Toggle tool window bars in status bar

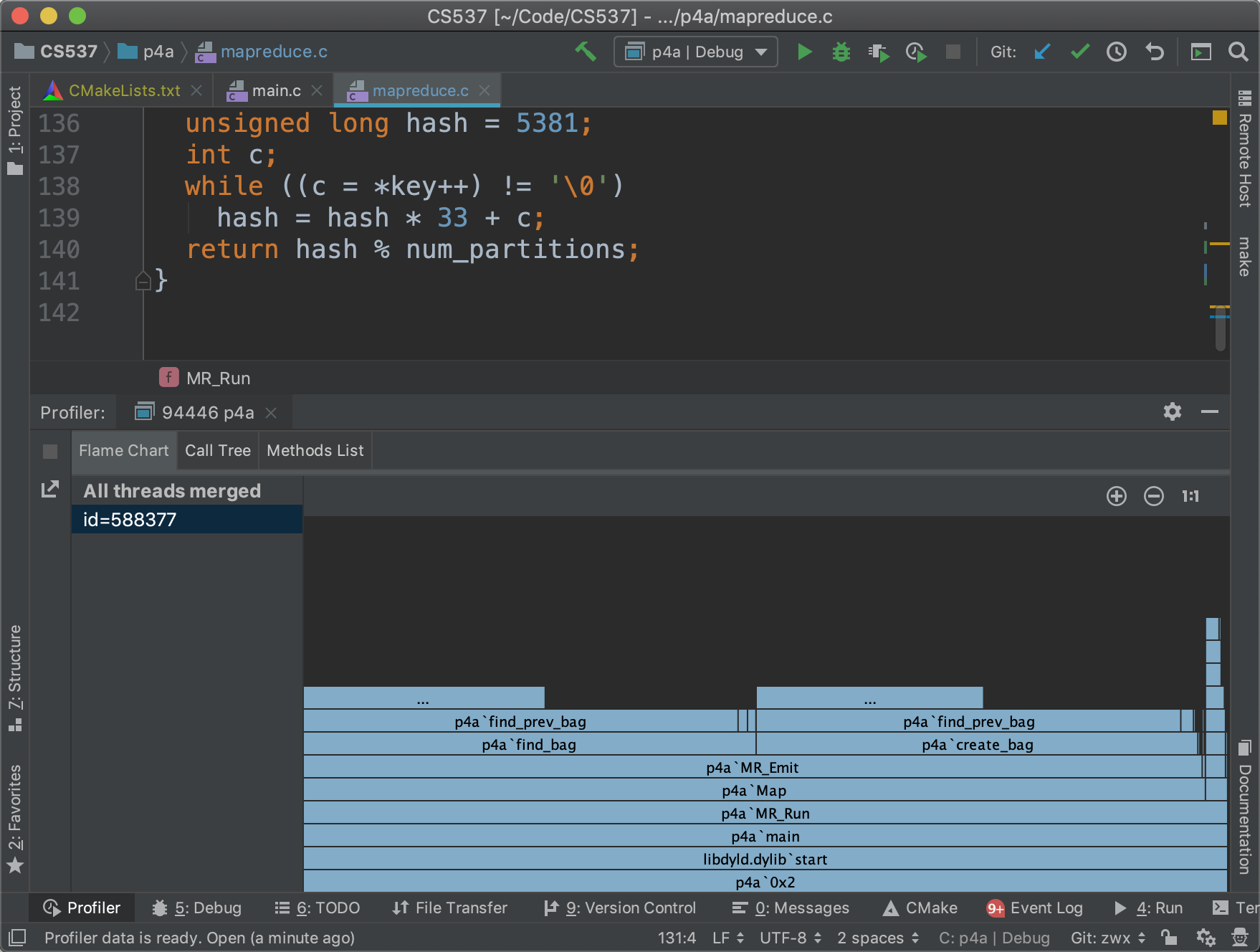tap(17, 938)
